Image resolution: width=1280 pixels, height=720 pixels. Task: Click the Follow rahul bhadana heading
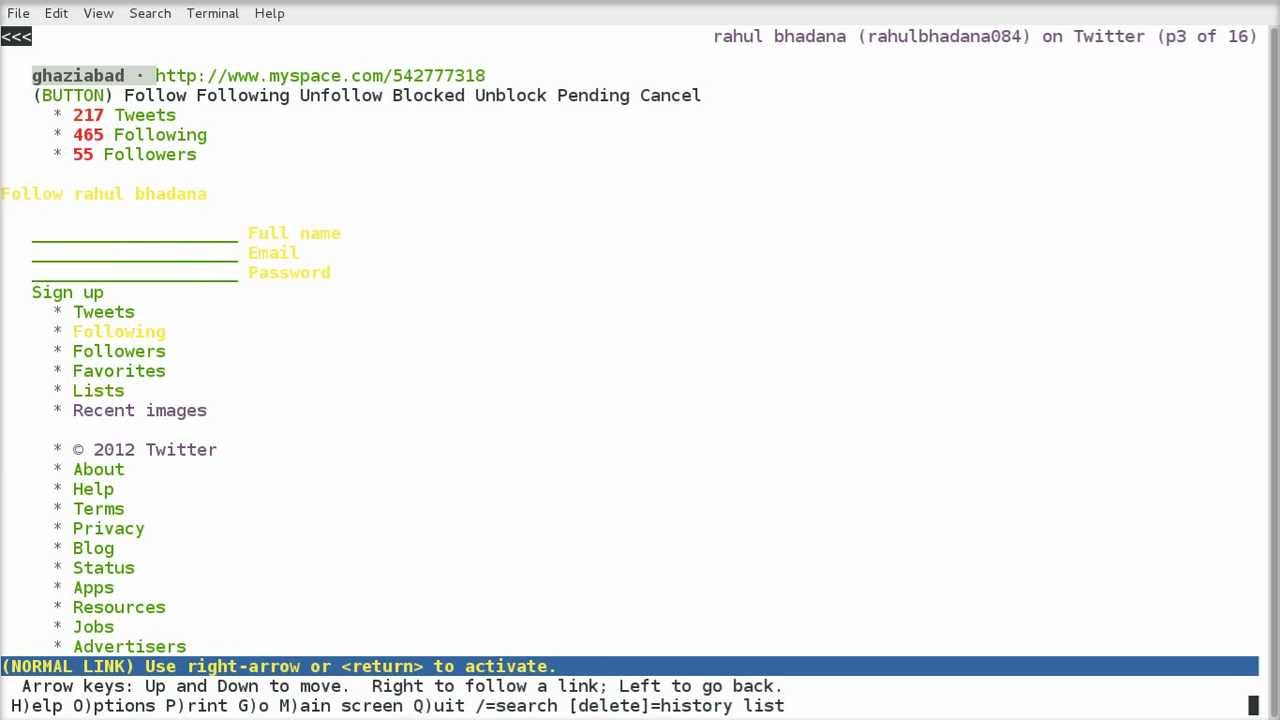pyautogui.click(x=104, y=194)
